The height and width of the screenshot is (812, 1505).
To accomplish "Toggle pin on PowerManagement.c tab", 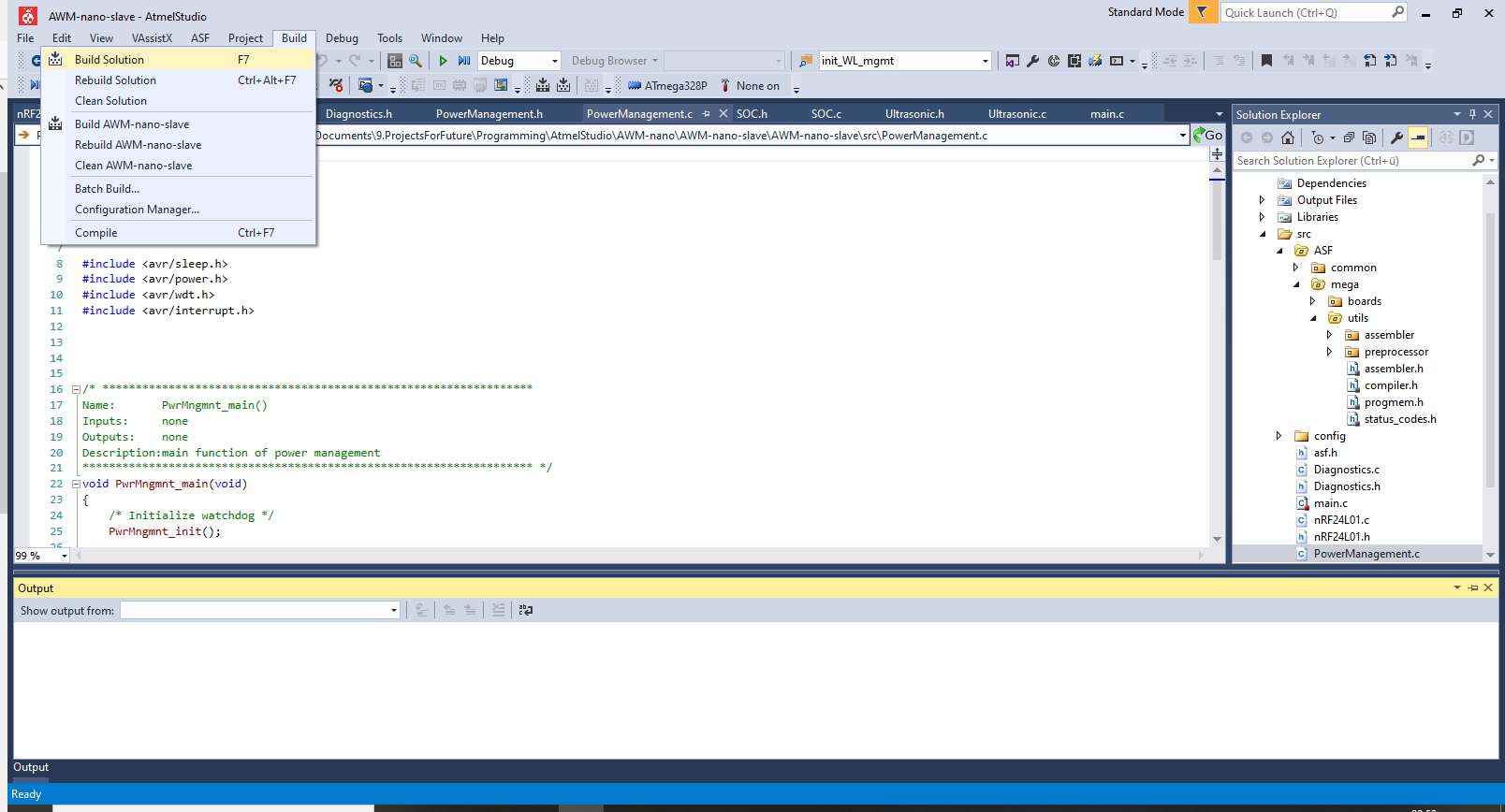I will coord(707,114).
